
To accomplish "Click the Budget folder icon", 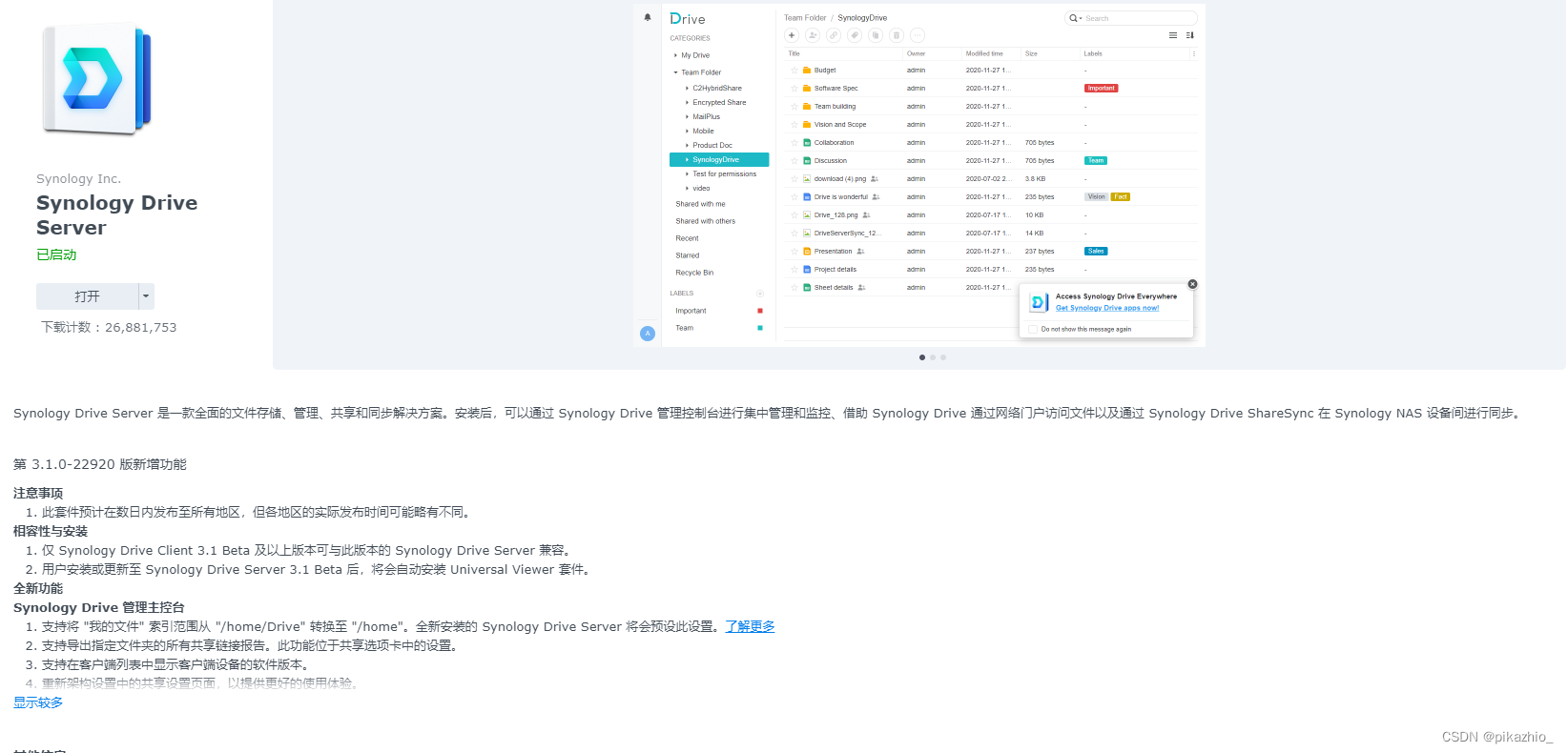I will [807, 71].
